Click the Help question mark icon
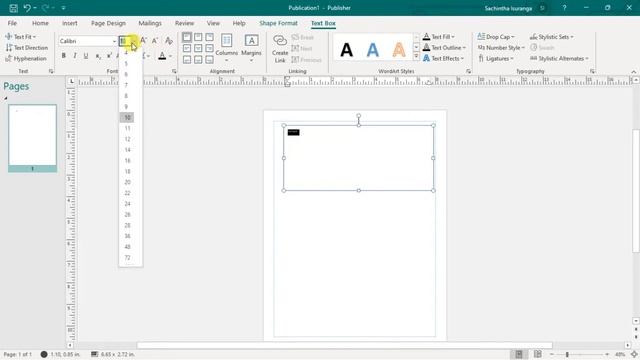Viewport: 640px width, 360px height. (564, 8)
